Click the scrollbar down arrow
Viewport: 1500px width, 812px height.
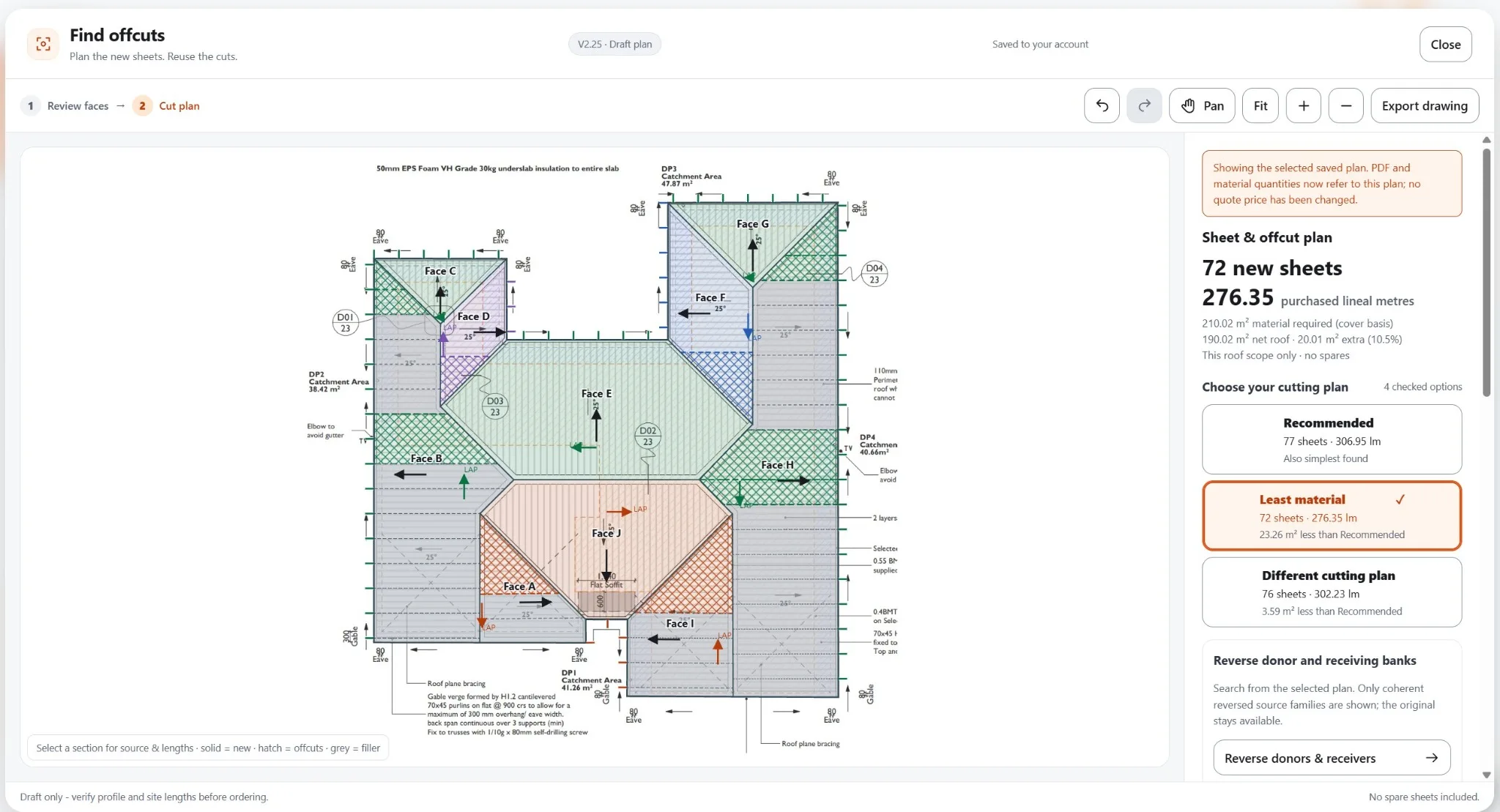tap(1486, 775)
